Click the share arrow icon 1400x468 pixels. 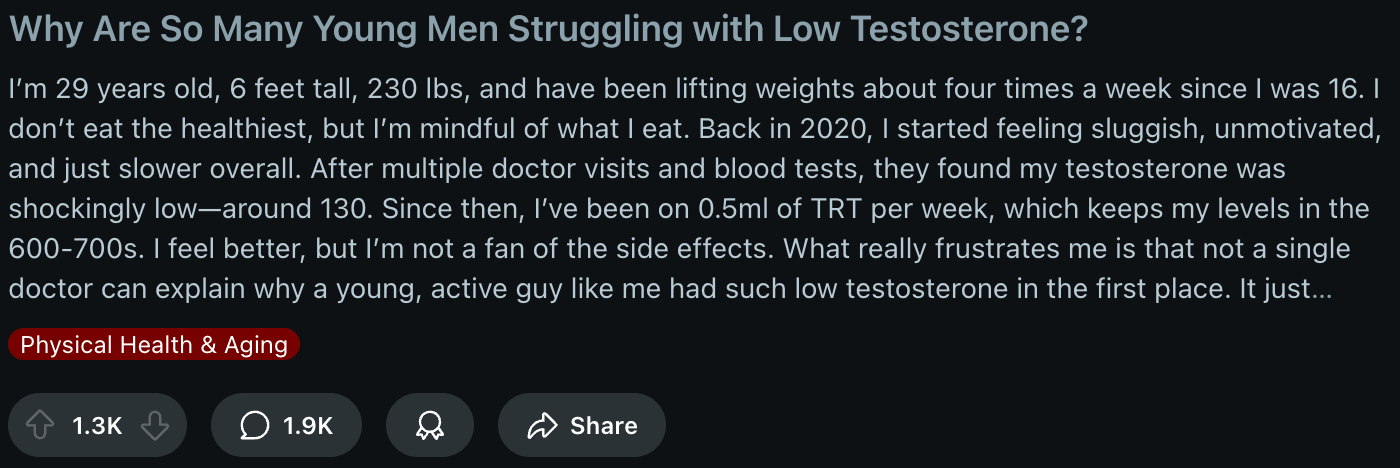coord(542,426)
